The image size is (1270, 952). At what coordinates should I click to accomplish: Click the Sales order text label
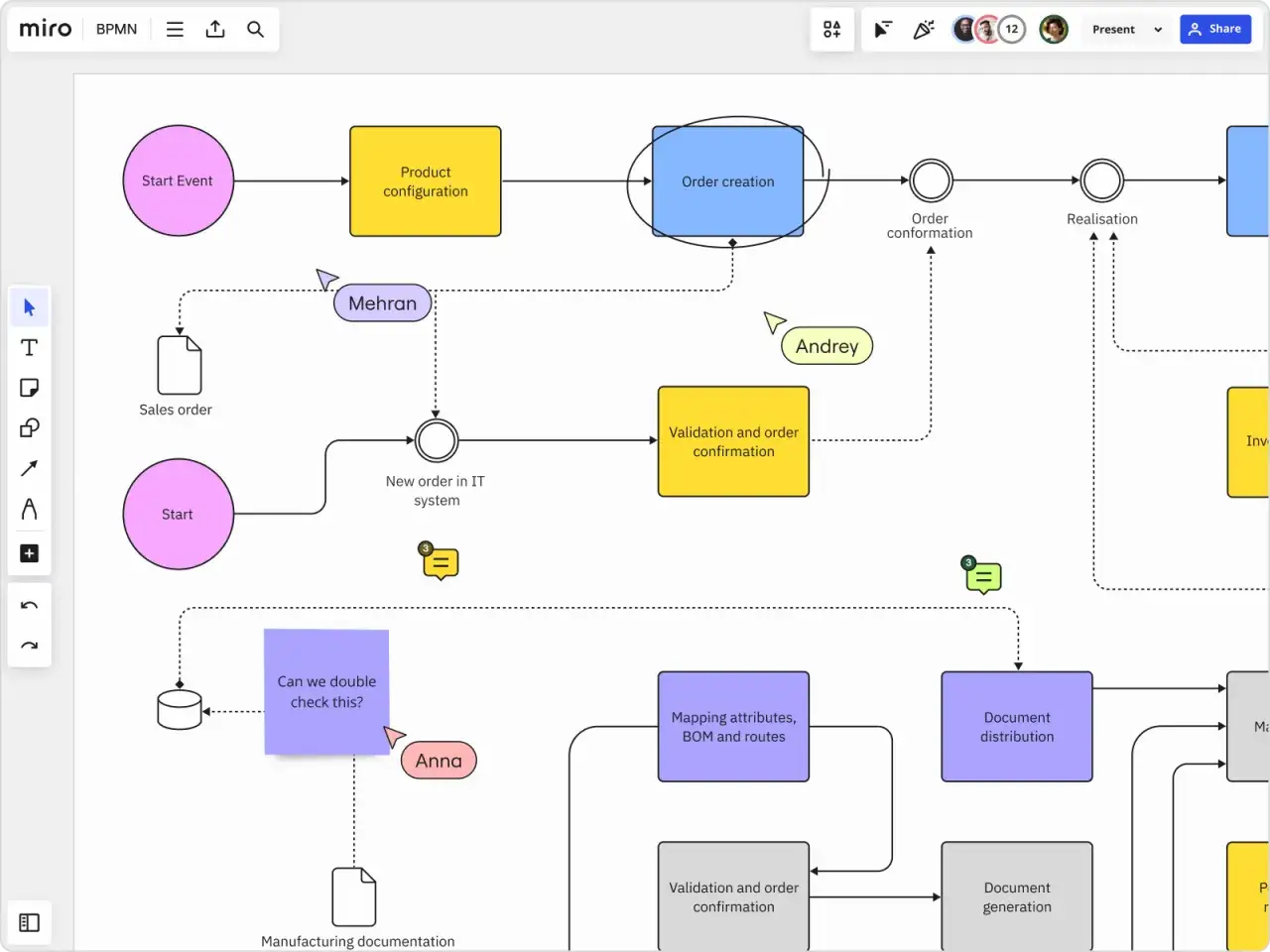coord(176,410)
